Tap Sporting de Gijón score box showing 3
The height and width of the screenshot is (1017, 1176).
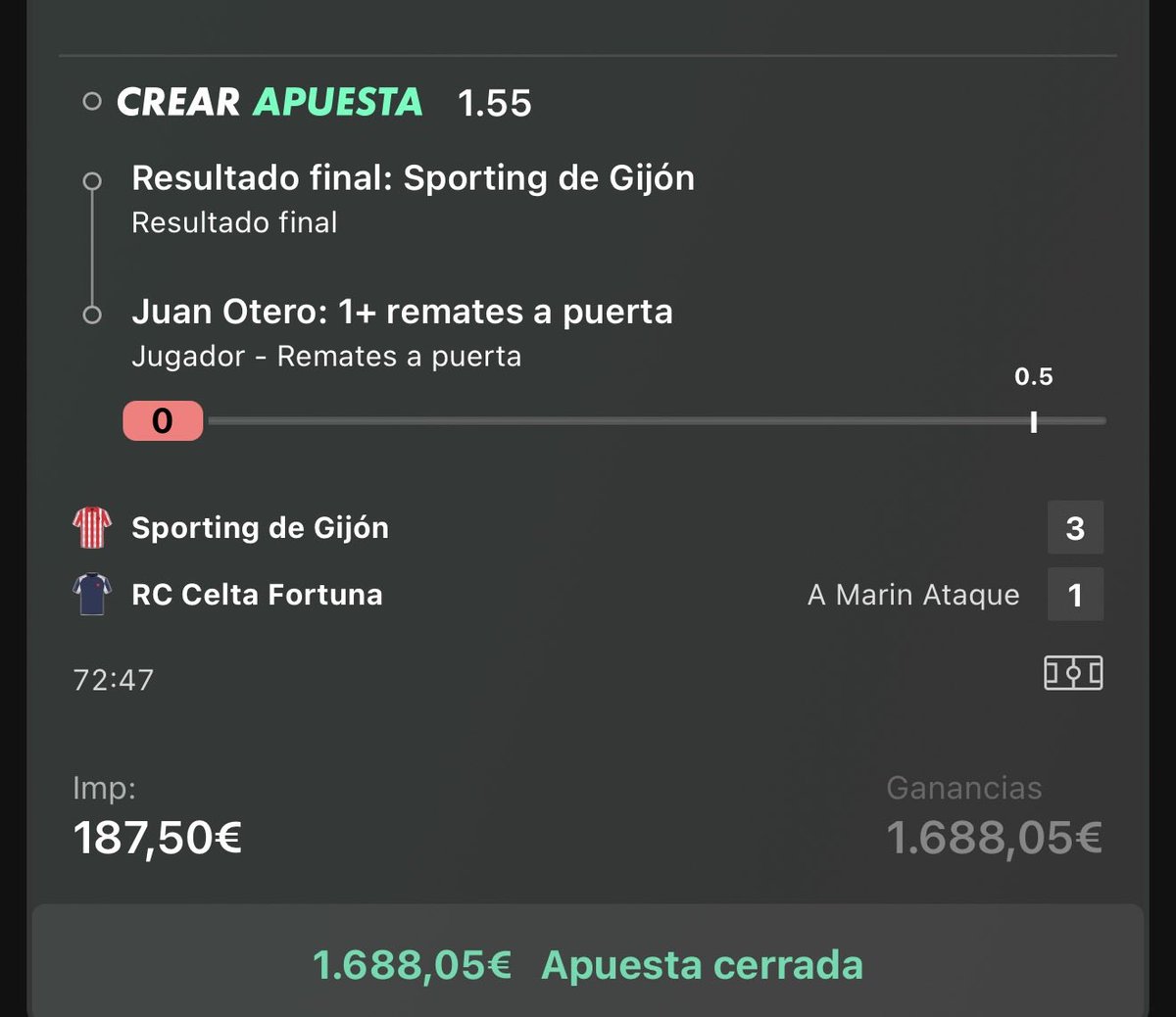1075,527
